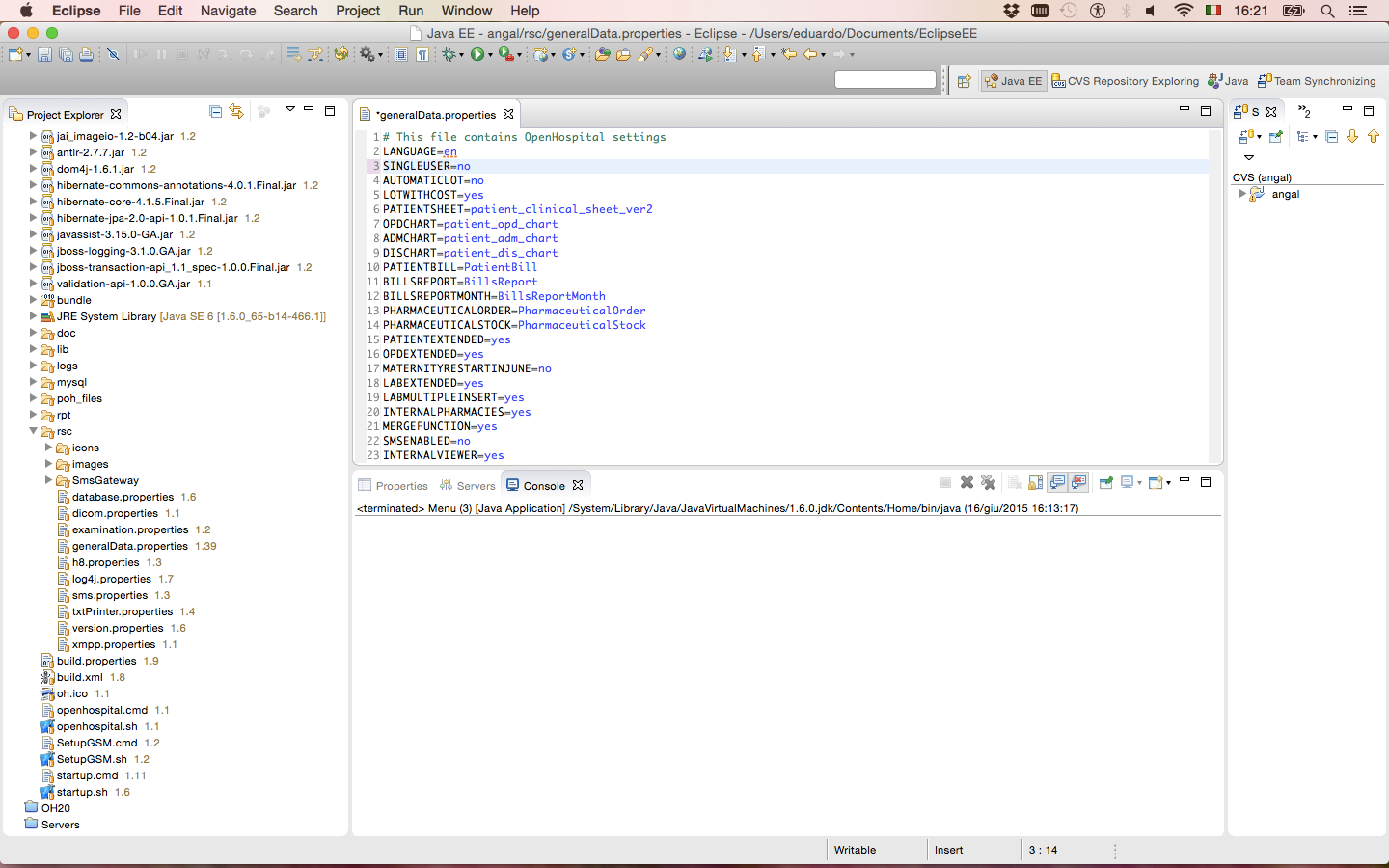The image size is (1389, 868).
Task: Click the Back to previous location arrow
Action: [x=810, y=55]
